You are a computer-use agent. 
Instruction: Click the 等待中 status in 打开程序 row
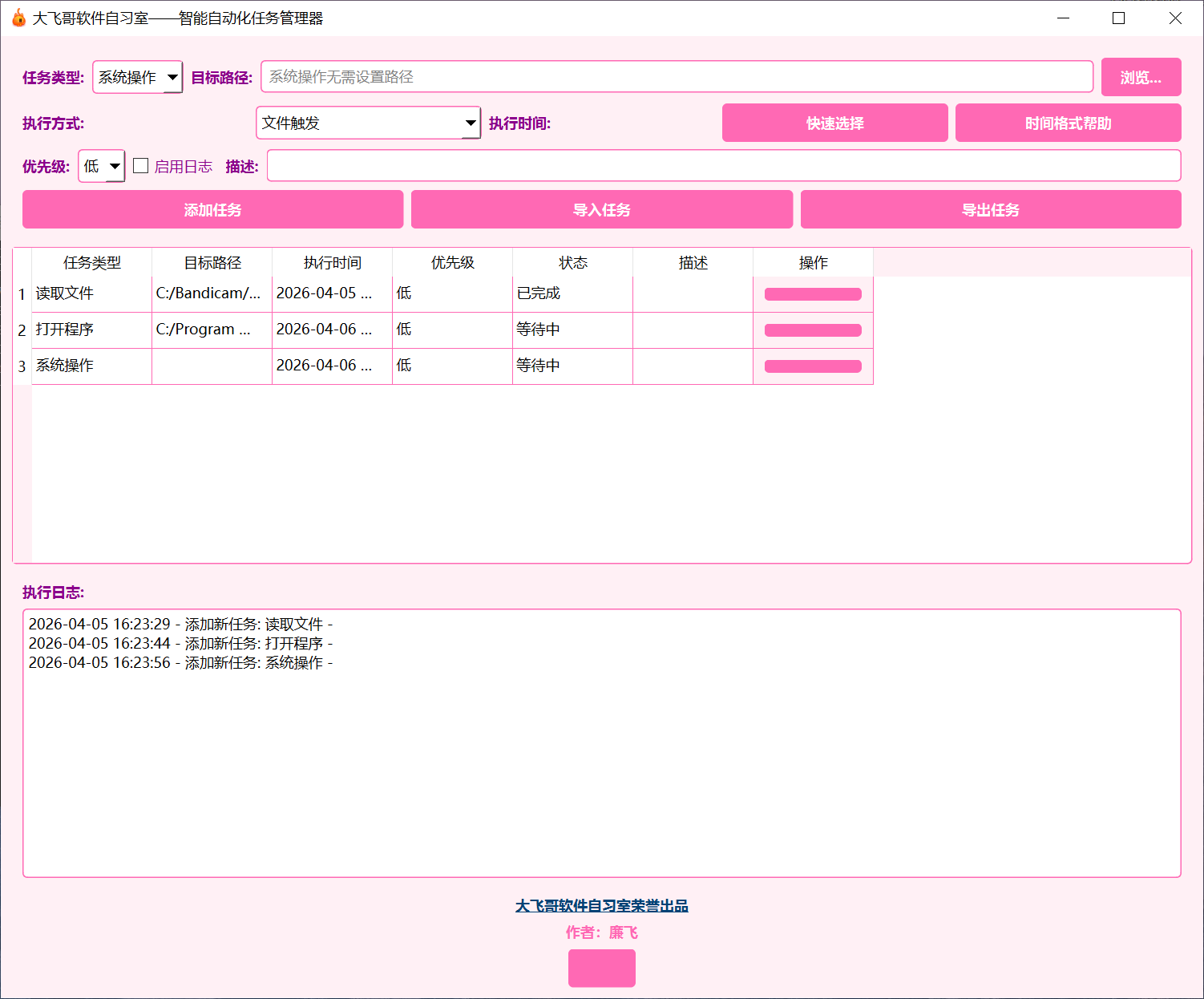tap(573, 330)
